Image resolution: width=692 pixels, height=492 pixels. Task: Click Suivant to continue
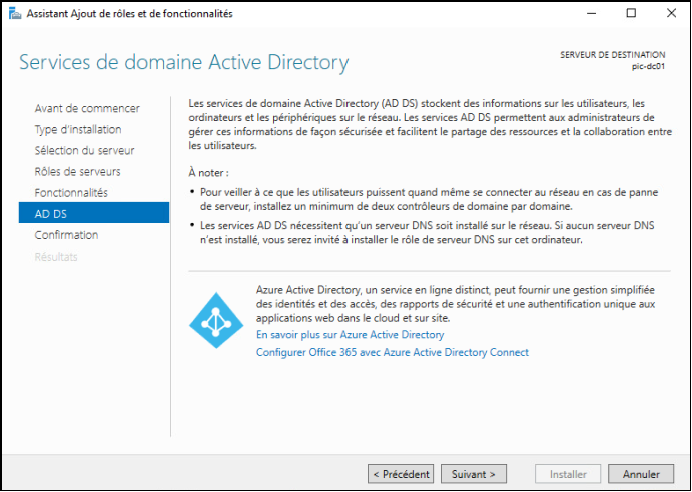click(474, 474)
